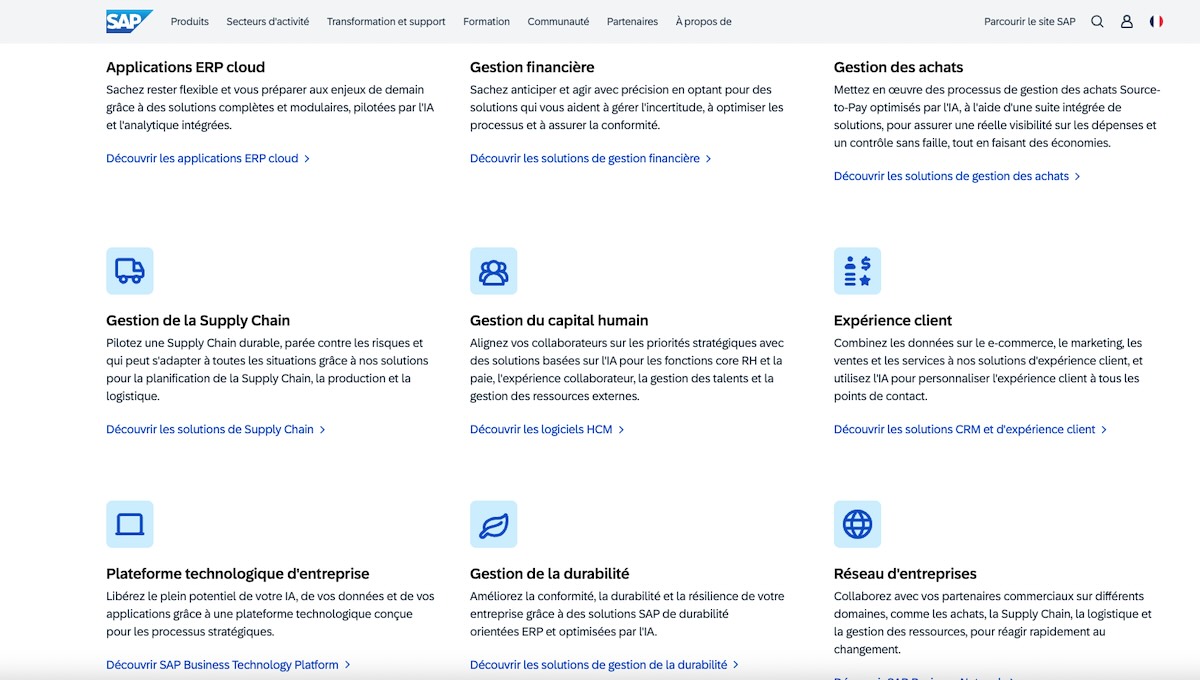Select the Communauté menu item

pyautogui.click(x=558, y=21)
